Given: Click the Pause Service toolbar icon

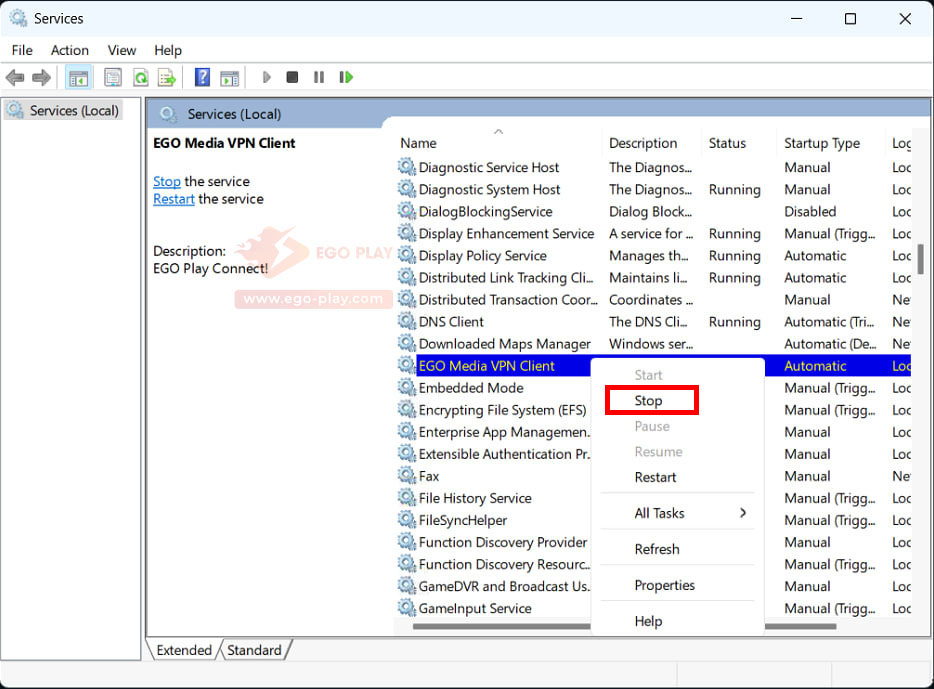Looking at the screenshot, I should click(x=319, y=77).
